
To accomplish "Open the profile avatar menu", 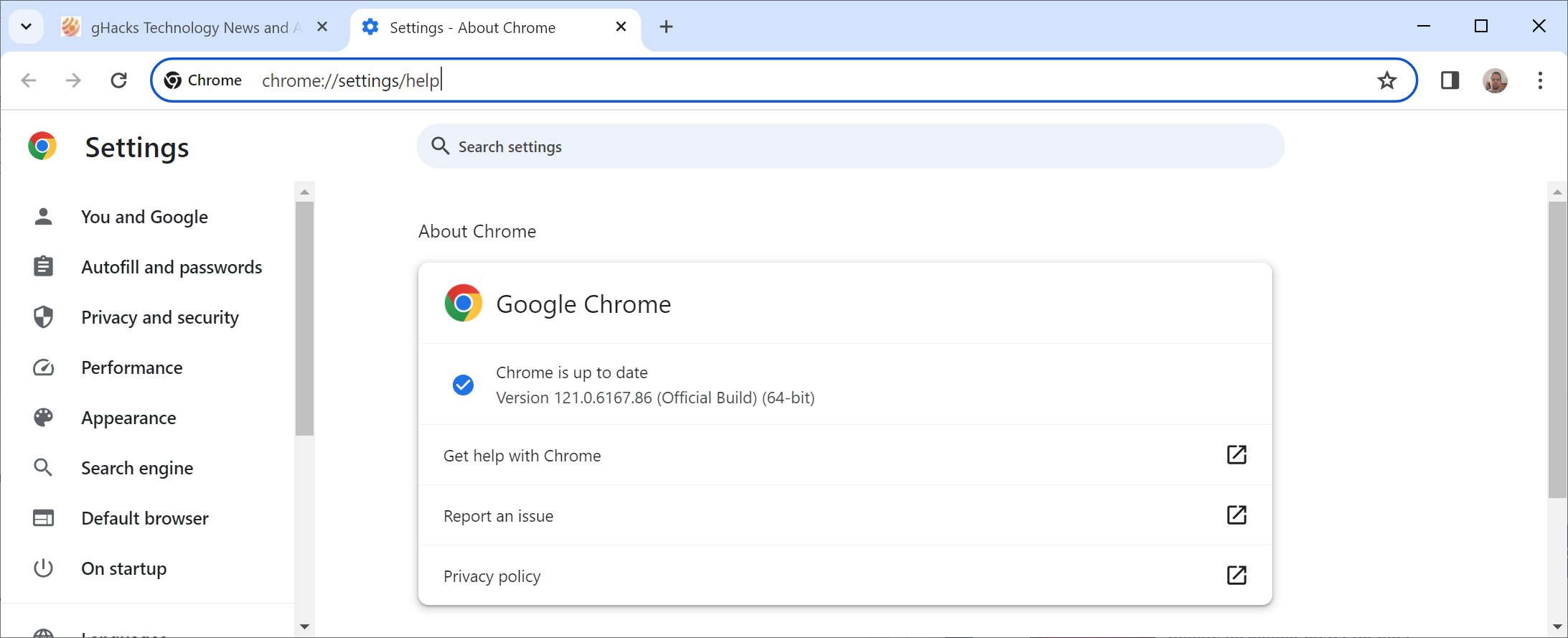I will [1495, 80].
